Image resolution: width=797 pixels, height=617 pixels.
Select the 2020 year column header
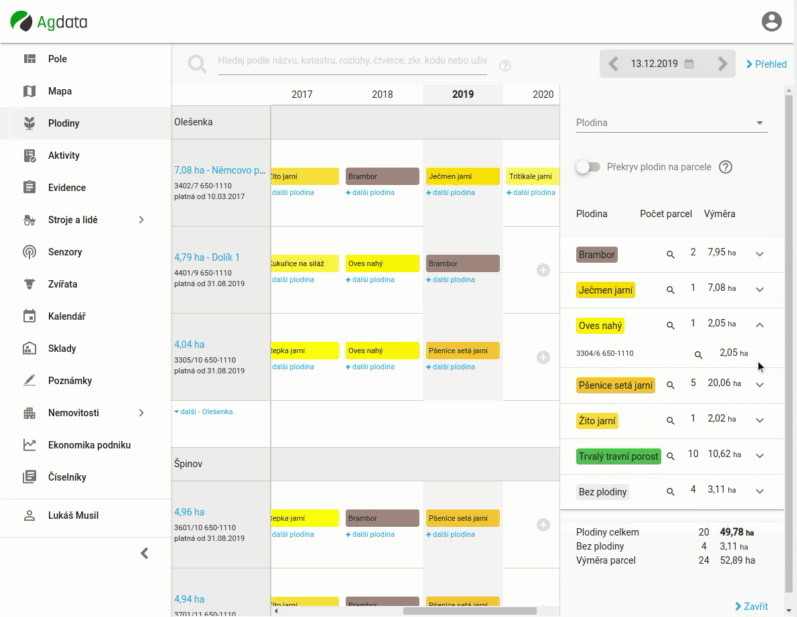543,95
